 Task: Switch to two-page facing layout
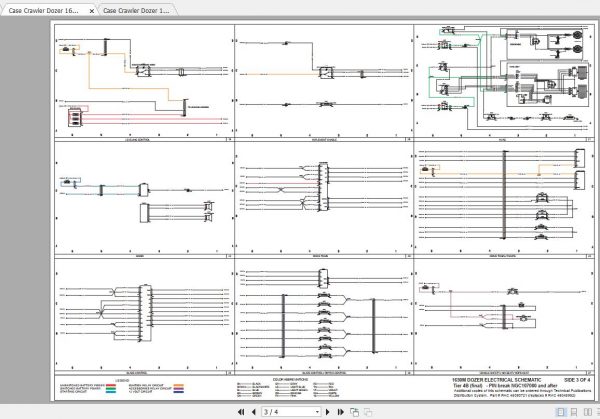point(588,412)
